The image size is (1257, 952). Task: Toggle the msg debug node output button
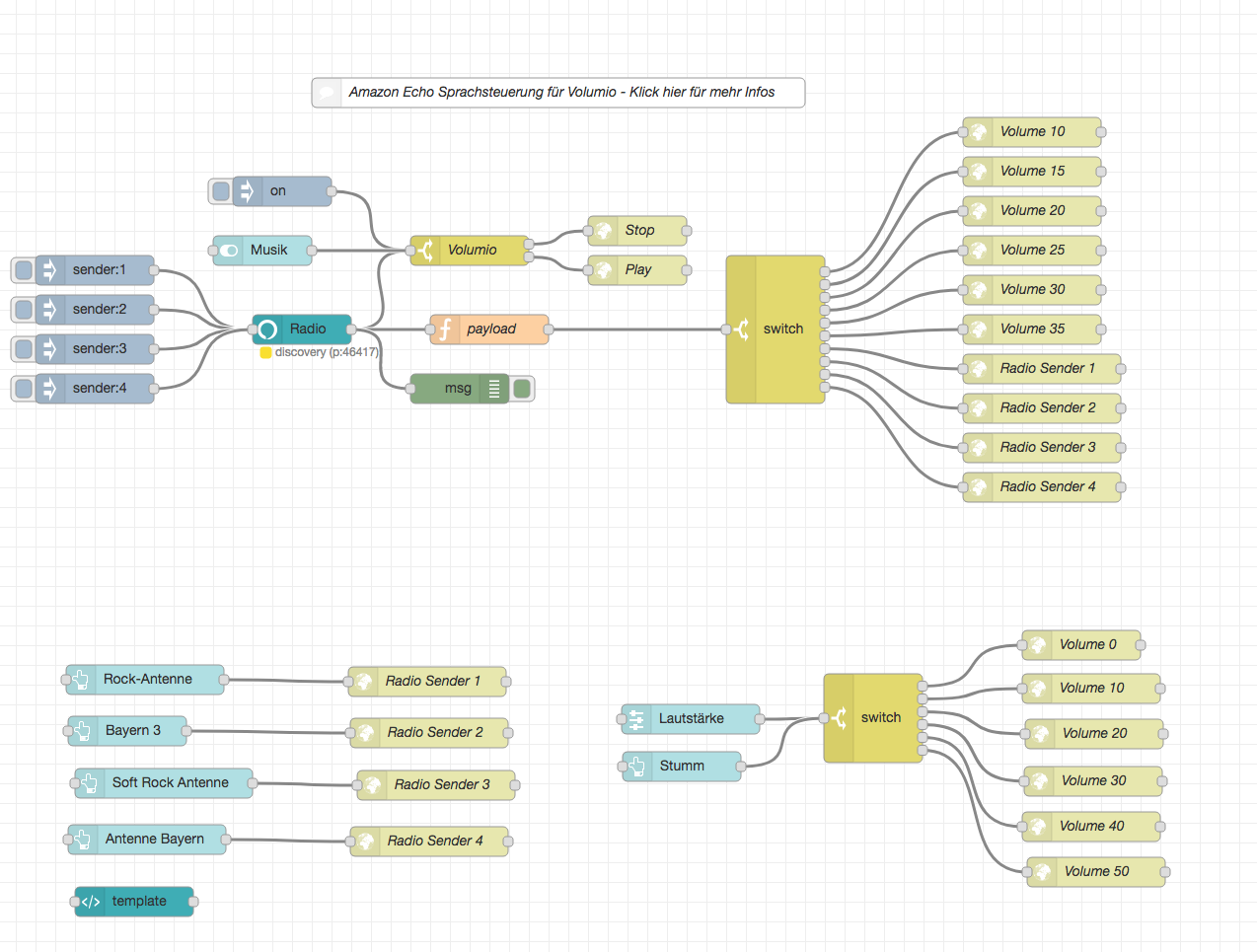click(523, 389)
